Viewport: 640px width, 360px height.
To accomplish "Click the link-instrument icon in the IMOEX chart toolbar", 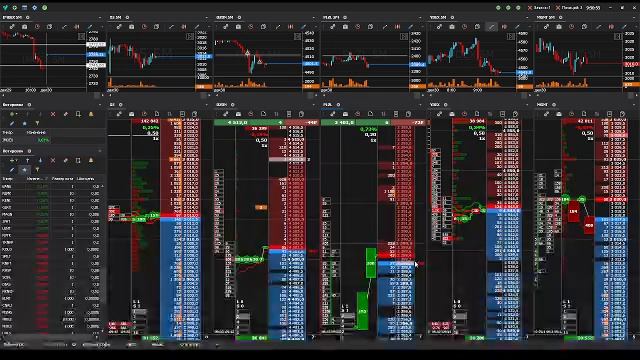I will [12, 27].
